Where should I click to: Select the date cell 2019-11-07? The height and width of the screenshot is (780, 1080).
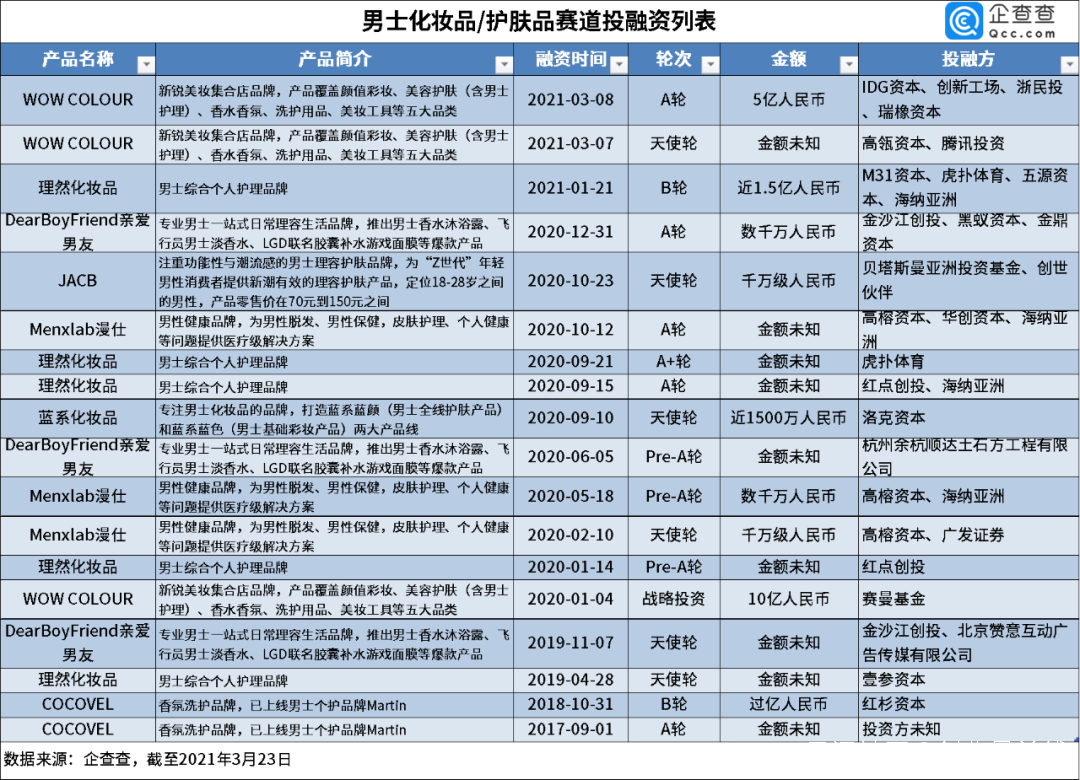point(571,643)
